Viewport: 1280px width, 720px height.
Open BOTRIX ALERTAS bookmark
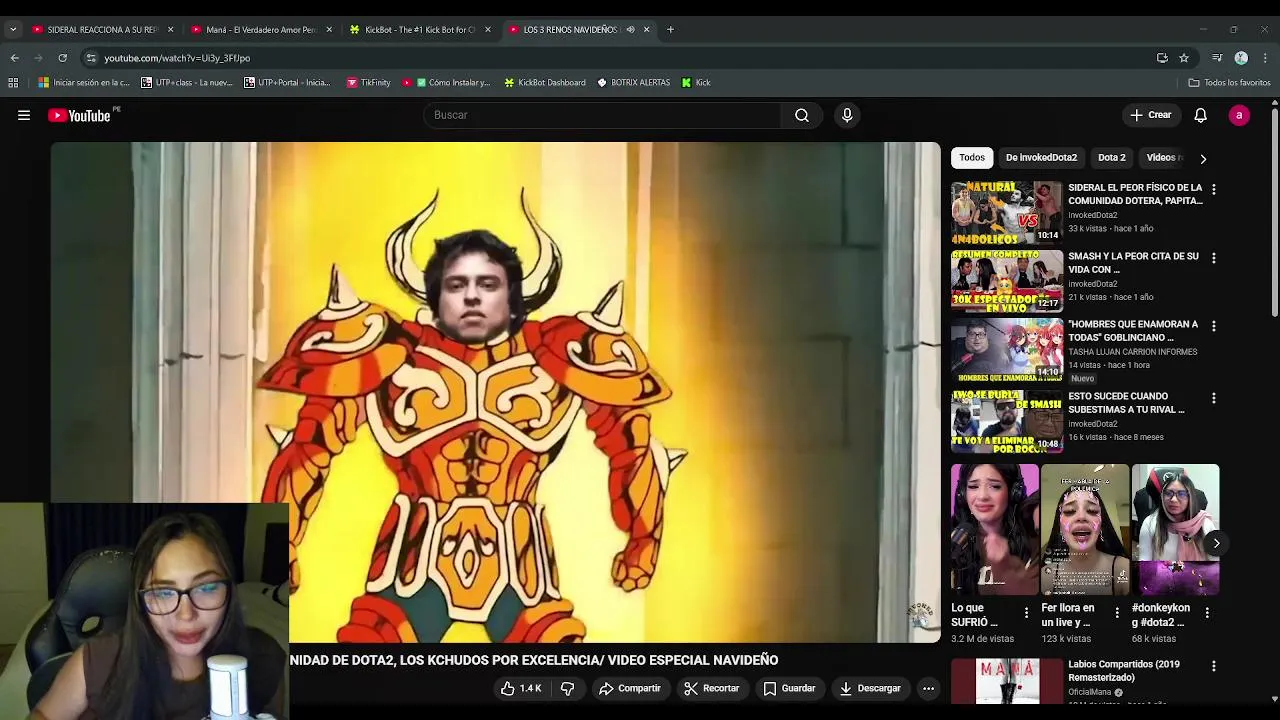coord(633,83)
